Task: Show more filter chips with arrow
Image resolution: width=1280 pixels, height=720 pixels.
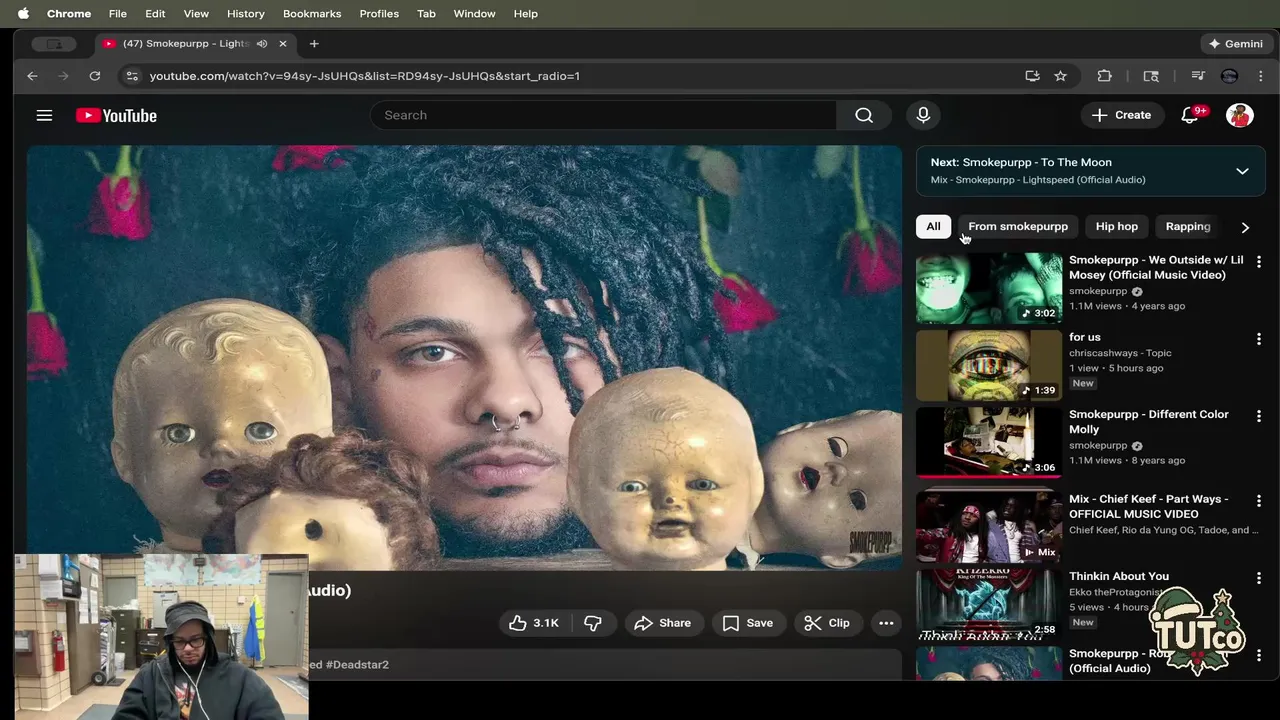Action: pos(1245,227)
